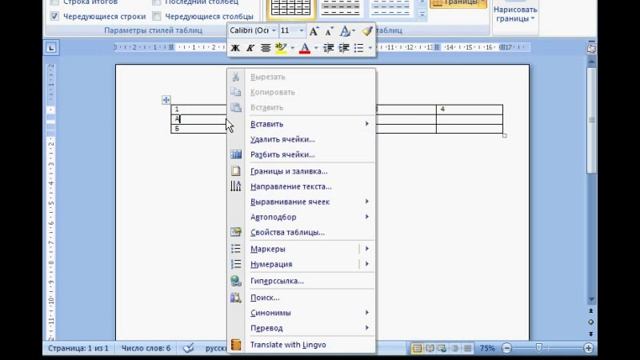The height and width of the screenshot is (360, 640).
Task: Click the Маркеры bullet list icon
Action: tap(236, 249)
